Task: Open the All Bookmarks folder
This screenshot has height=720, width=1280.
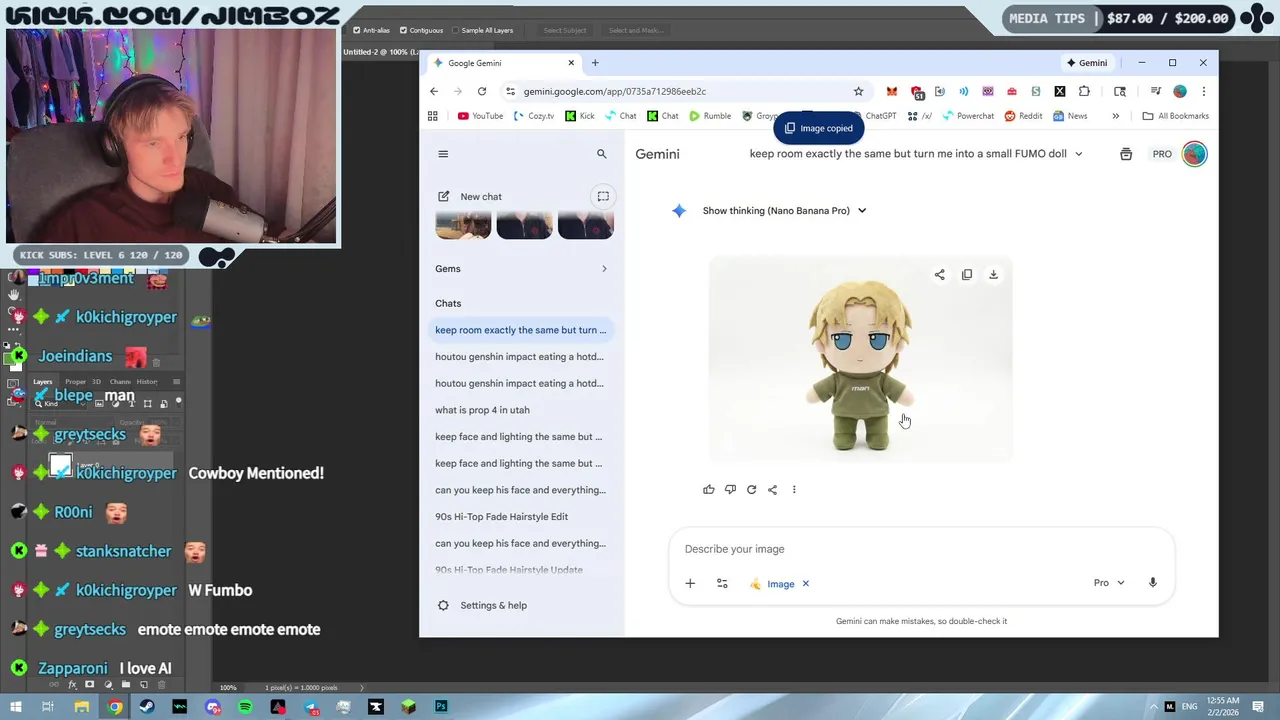Action: tap(1176, 116)
